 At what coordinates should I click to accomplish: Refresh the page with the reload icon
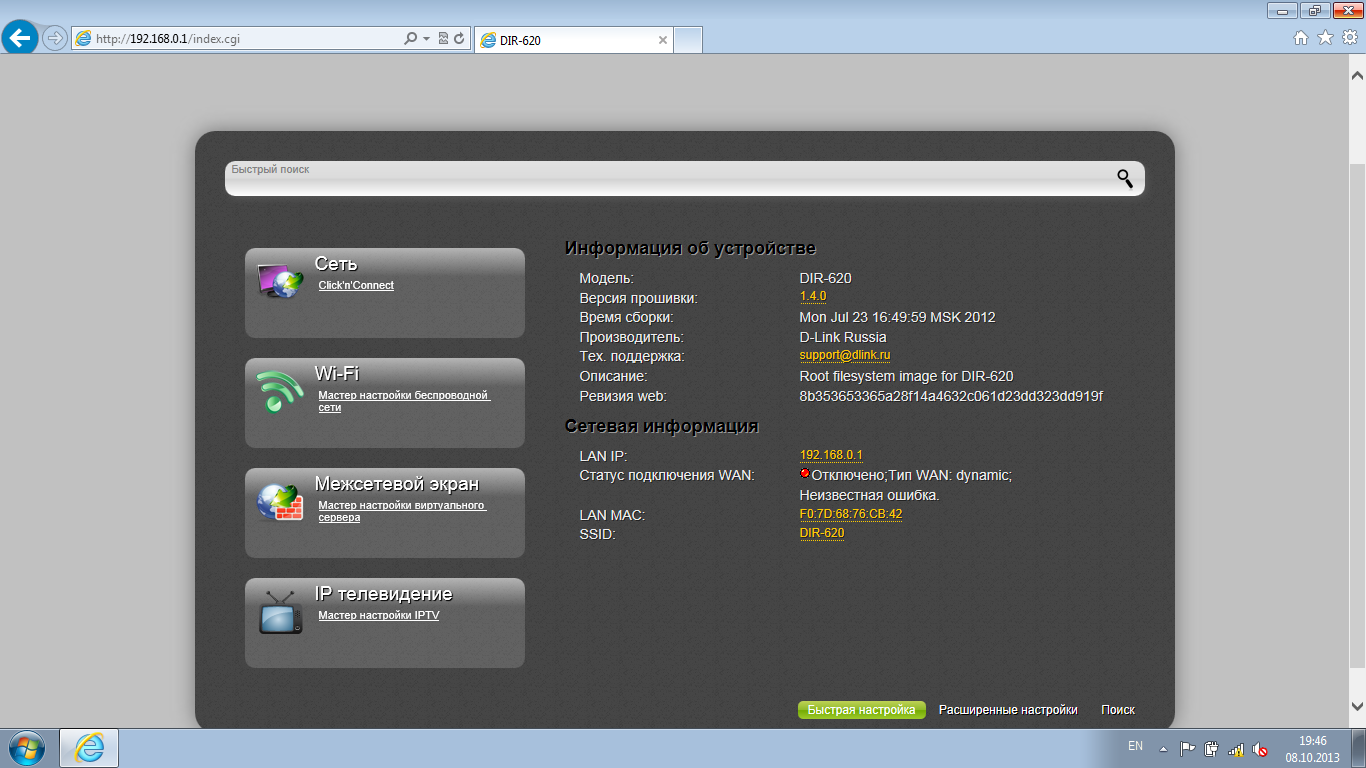(459, 39)
